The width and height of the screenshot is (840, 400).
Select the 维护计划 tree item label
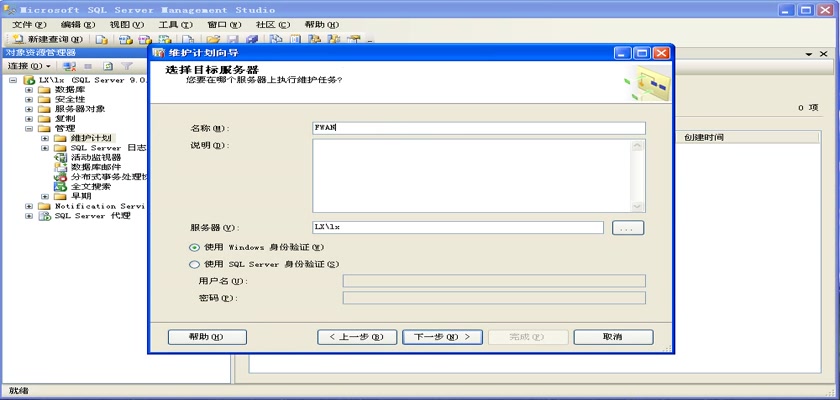(91, 138)
